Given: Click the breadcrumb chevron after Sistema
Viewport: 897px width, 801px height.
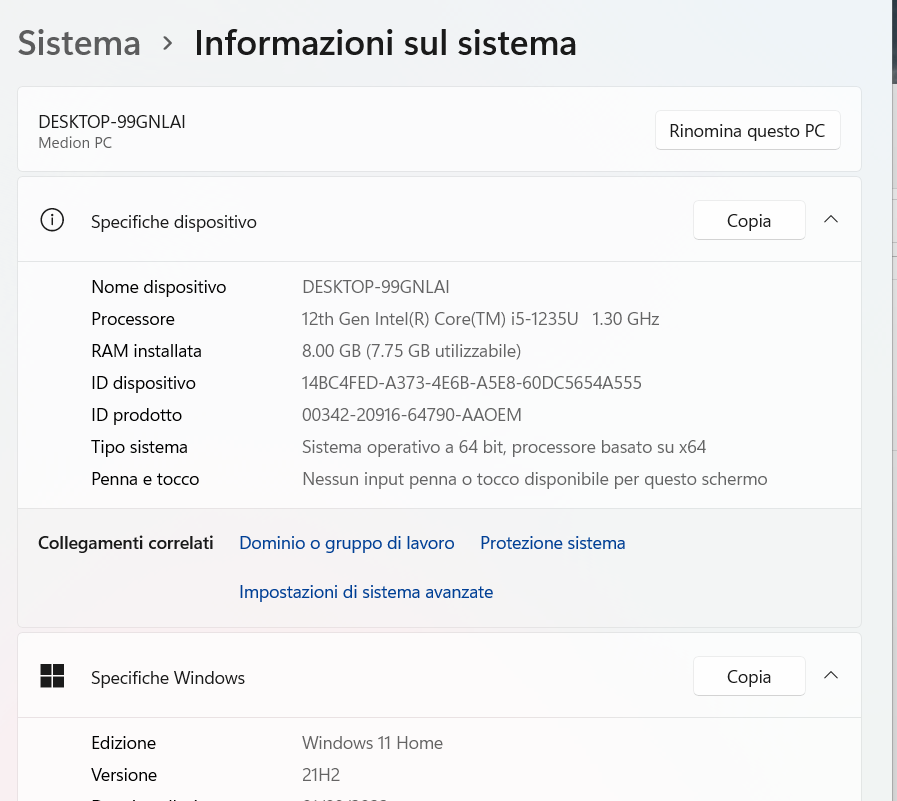Looking at the screenshot, I should click(167, 43).
